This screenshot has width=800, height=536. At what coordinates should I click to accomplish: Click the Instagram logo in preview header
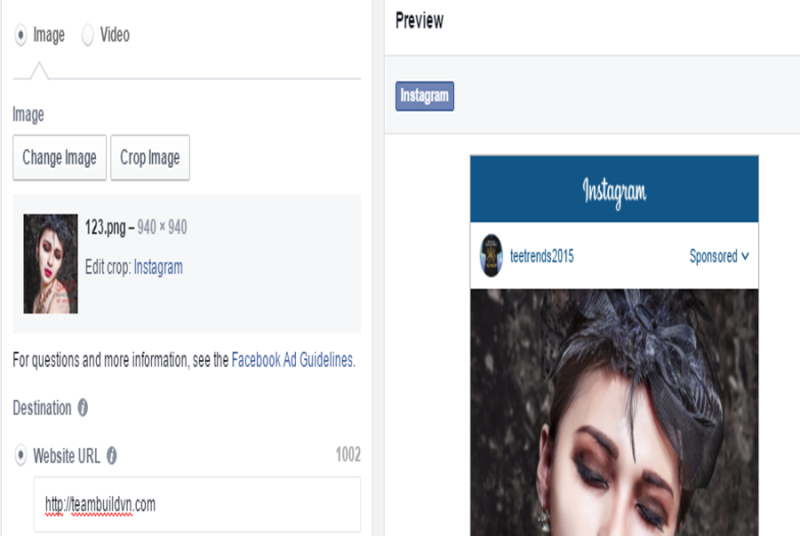point(614,191)
